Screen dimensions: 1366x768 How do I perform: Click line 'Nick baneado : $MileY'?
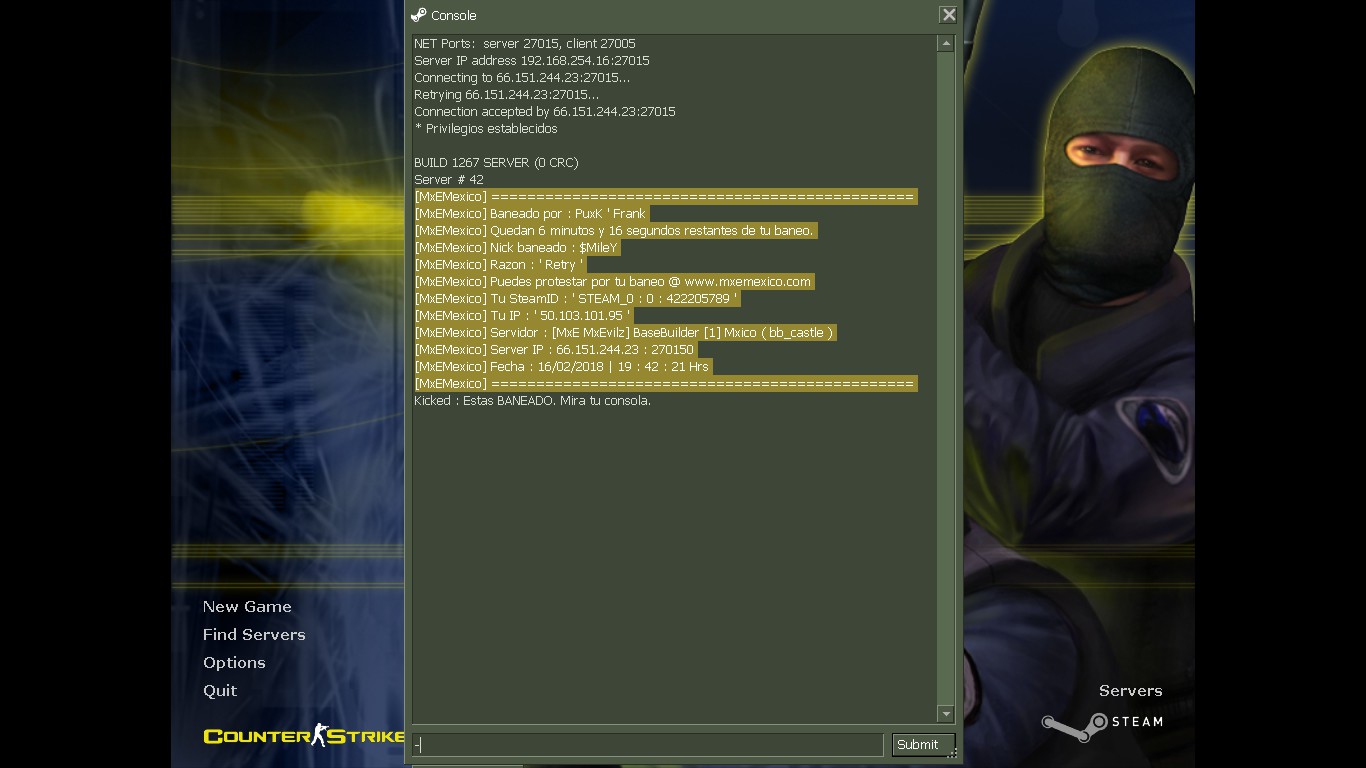click(517, 248)
